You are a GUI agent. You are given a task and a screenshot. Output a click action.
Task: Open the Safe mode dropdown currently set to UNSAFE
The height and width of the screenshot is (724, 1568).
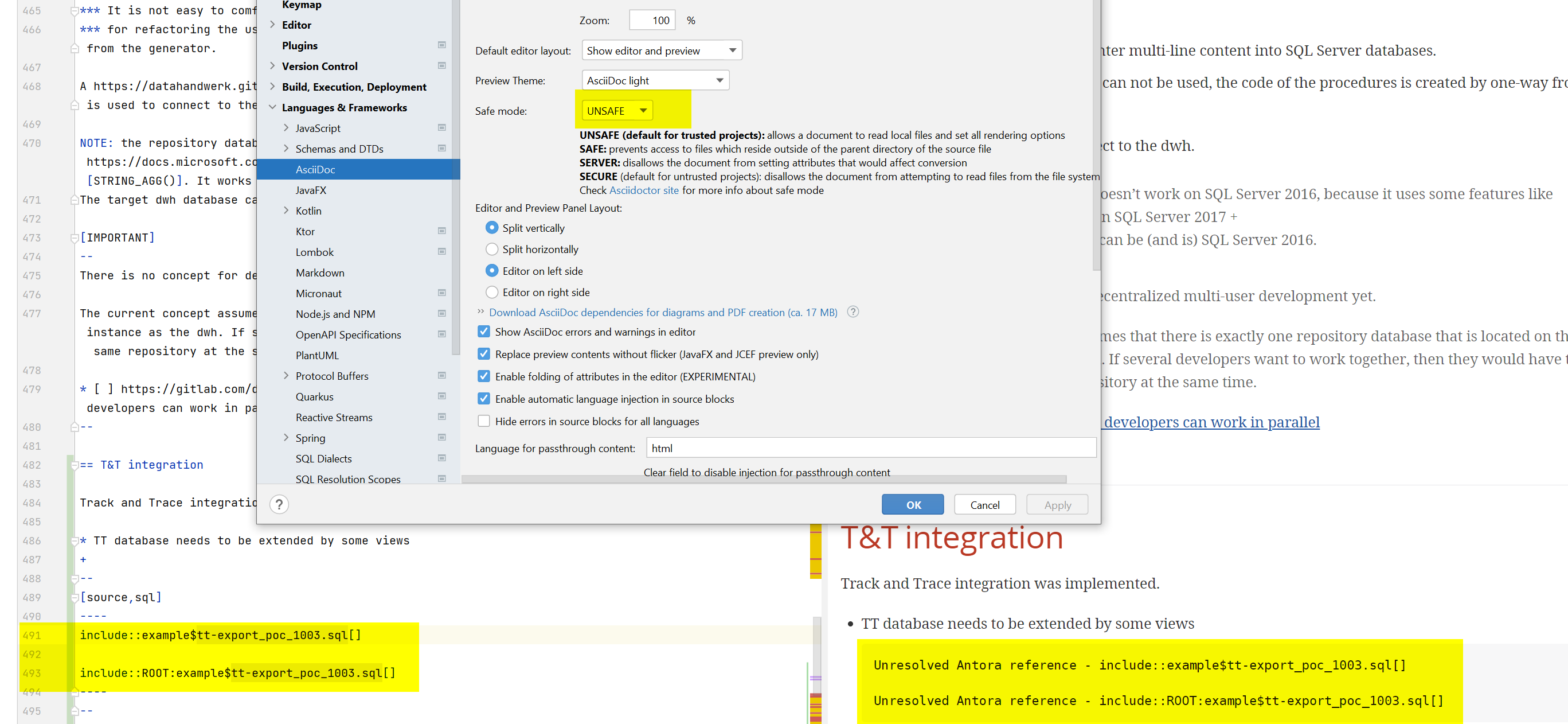tap(616, 110)
